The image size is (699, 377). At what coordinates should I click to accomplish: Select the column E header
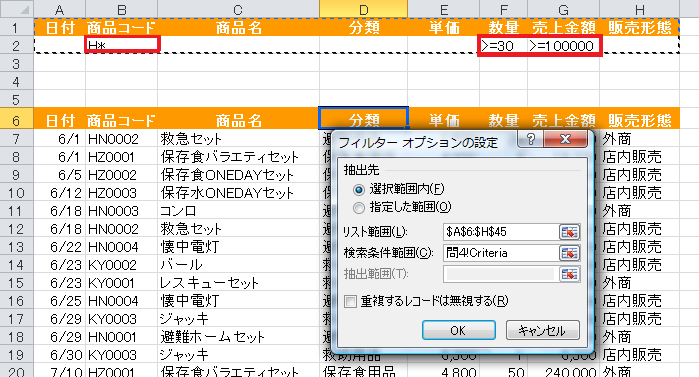(444, 9)
